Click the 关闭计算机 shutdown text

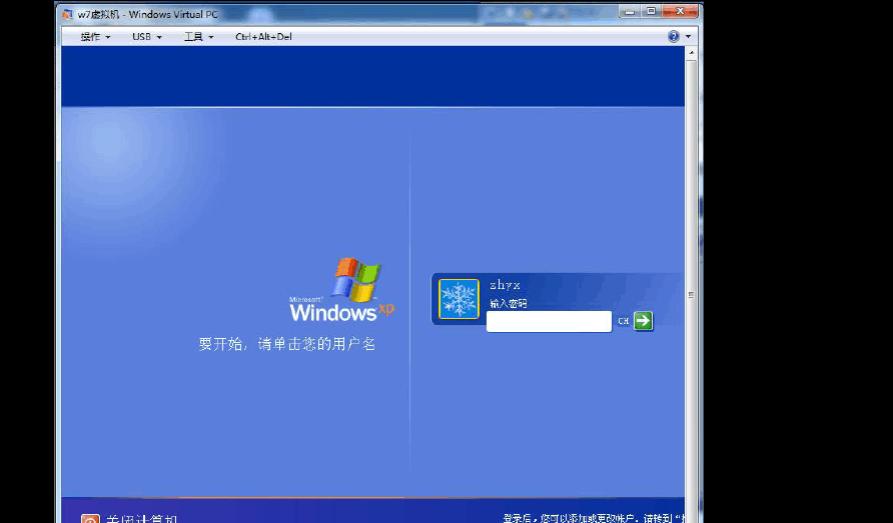click(x=142, y=519)
